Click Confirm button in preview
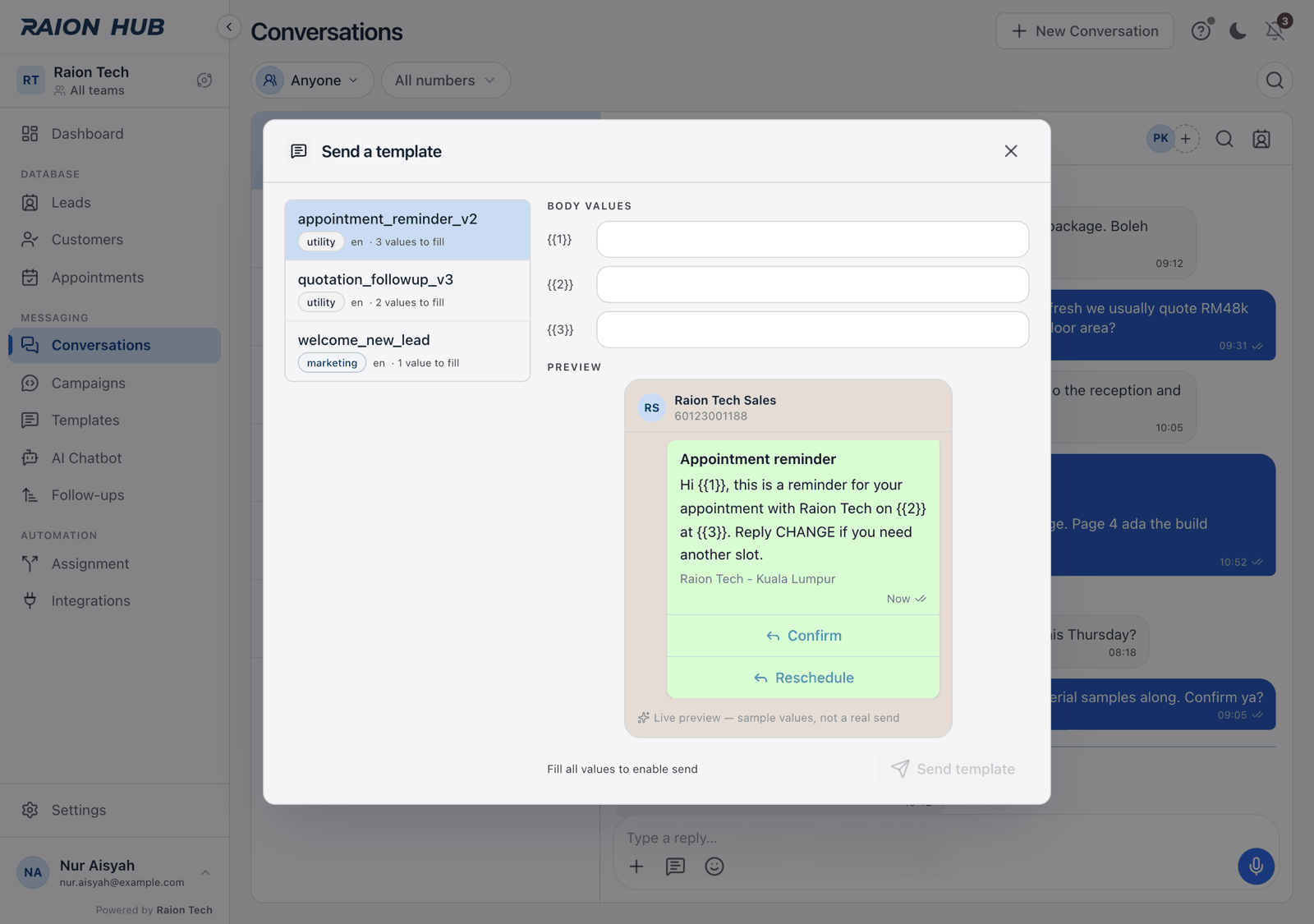Image resolution: width=1314 pixels, height=924 pixels. (803, 636)
